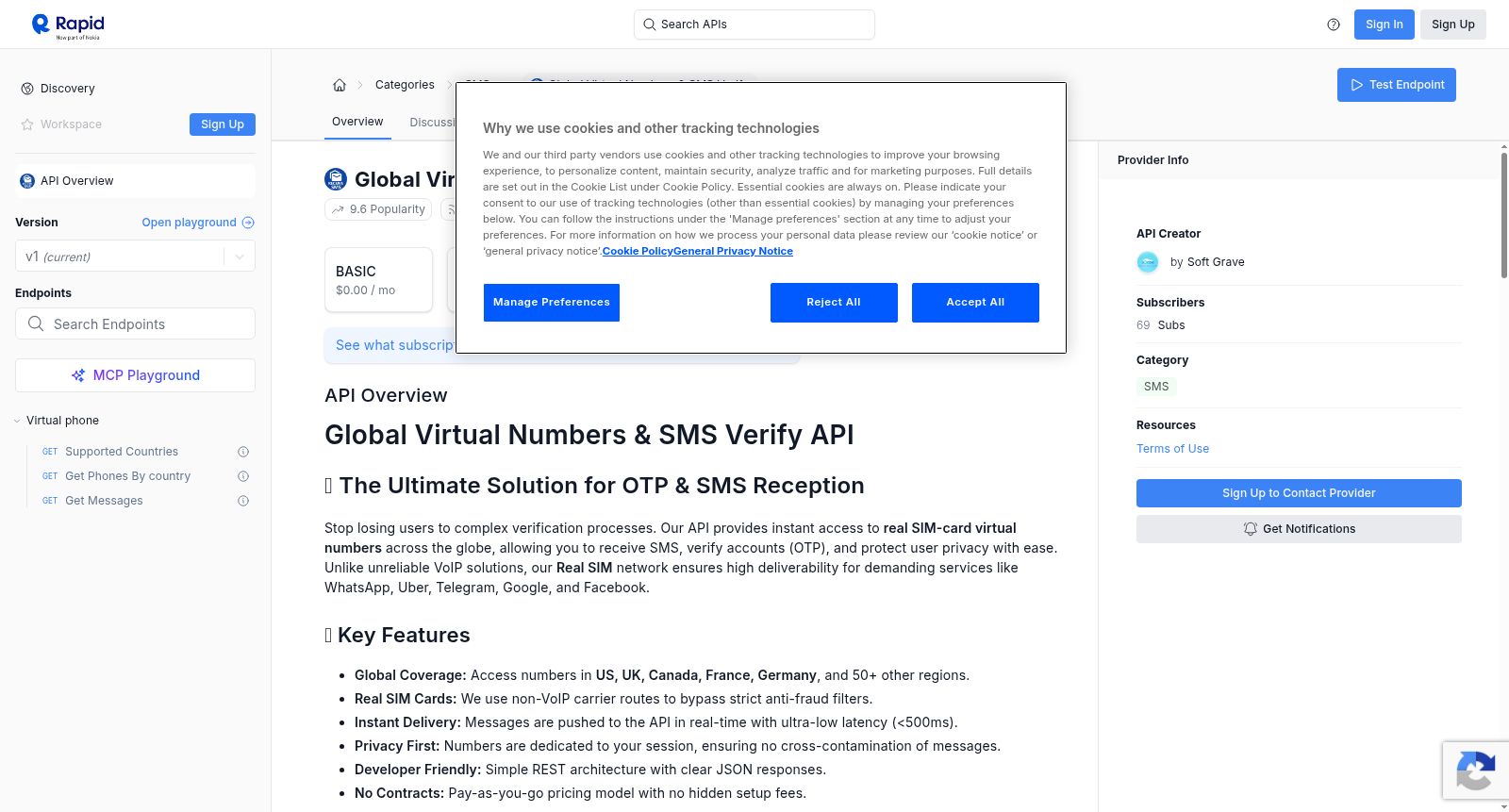
Task: Select the Supported Countries endpoint
Action: pos(122,452)
